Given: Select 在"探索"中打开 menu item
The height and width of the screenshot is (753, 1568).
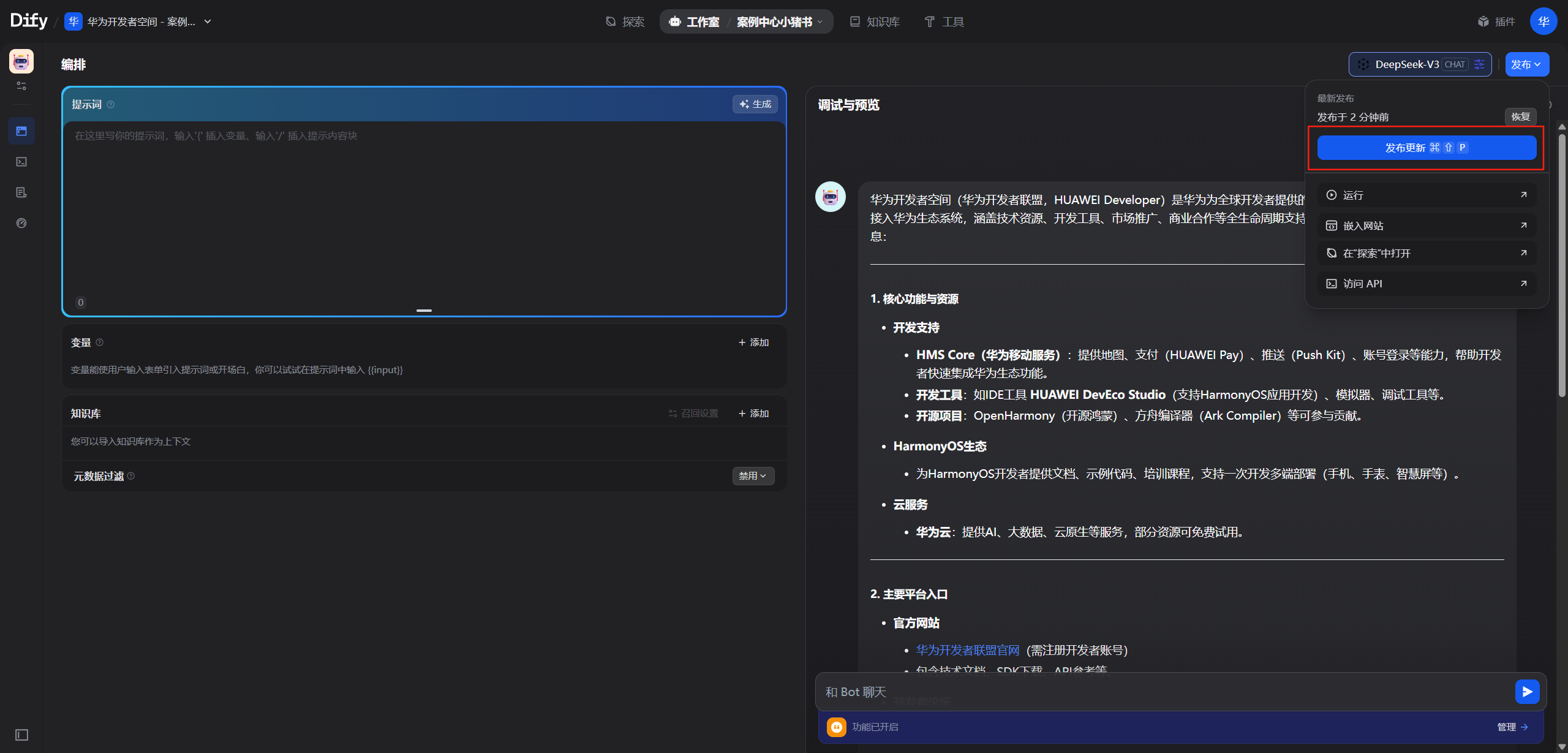Looking at the screenshot, I should [x=1427, y=253].
